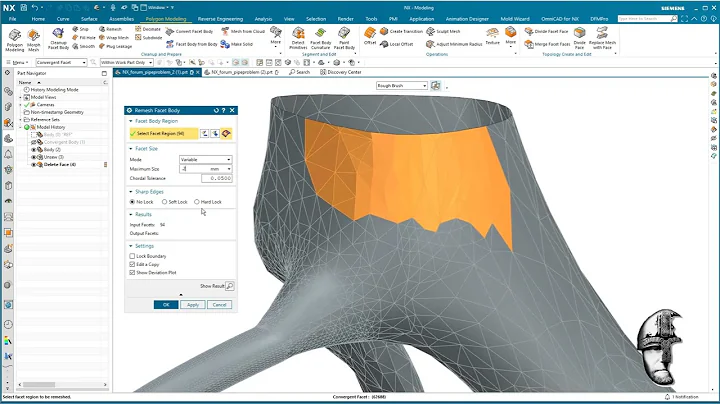
Task: Run the Decimate command
Action: 148,29
